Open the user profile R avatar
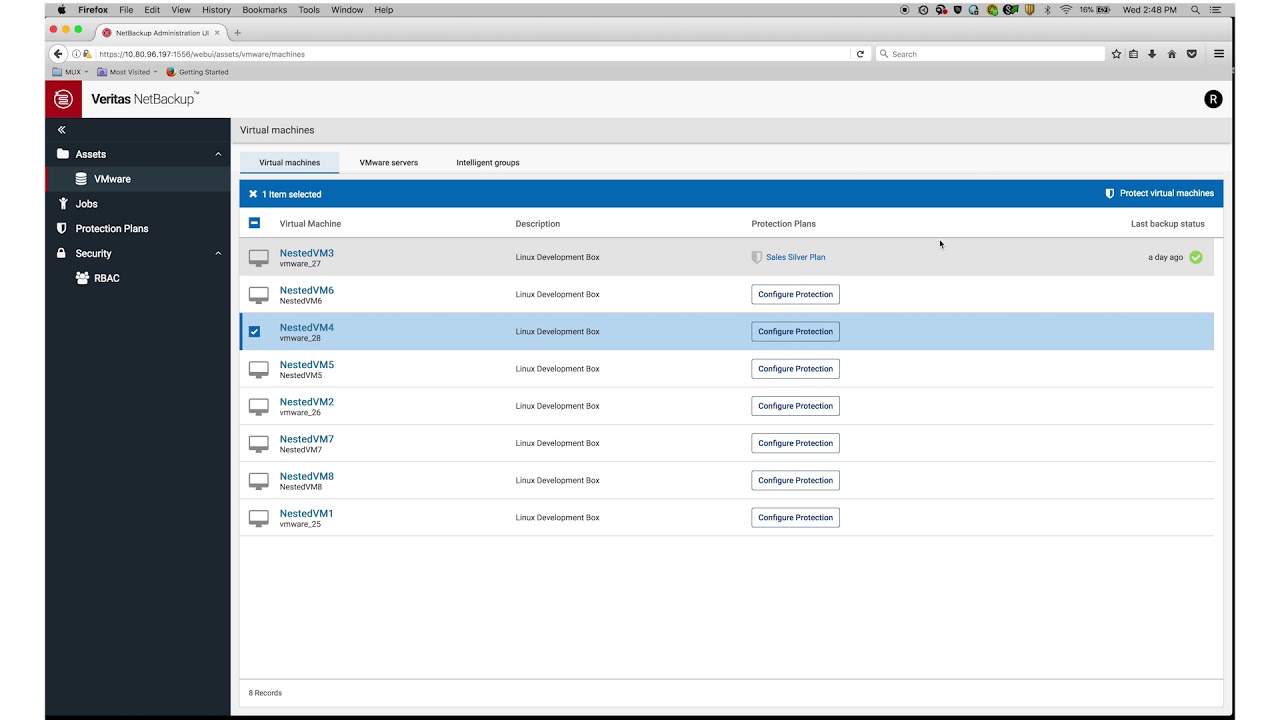 tap(1213, 99)
